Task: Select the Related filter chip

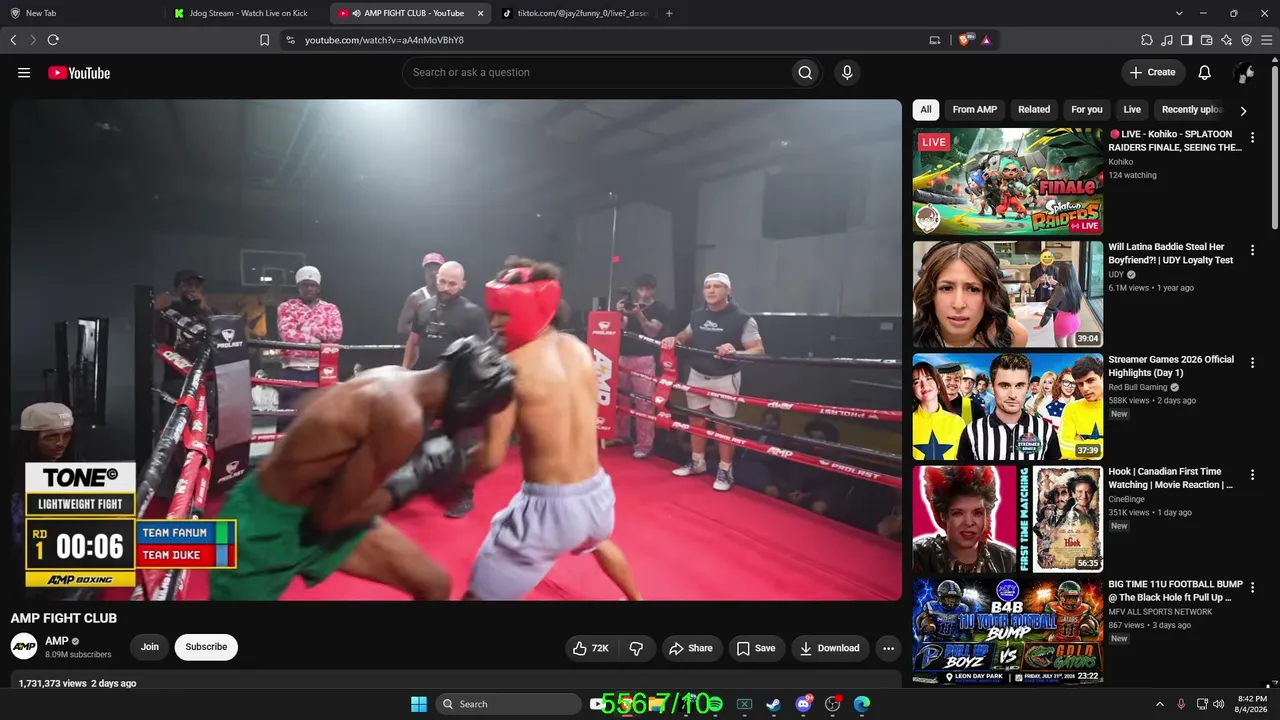Action: (x=1034, y=110)
